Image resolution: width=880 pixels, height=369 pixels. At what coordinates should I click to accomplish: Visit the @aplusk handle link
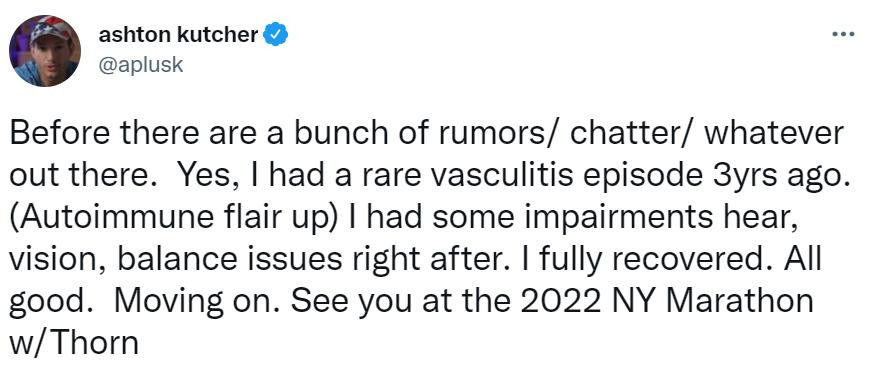(141, 65)
